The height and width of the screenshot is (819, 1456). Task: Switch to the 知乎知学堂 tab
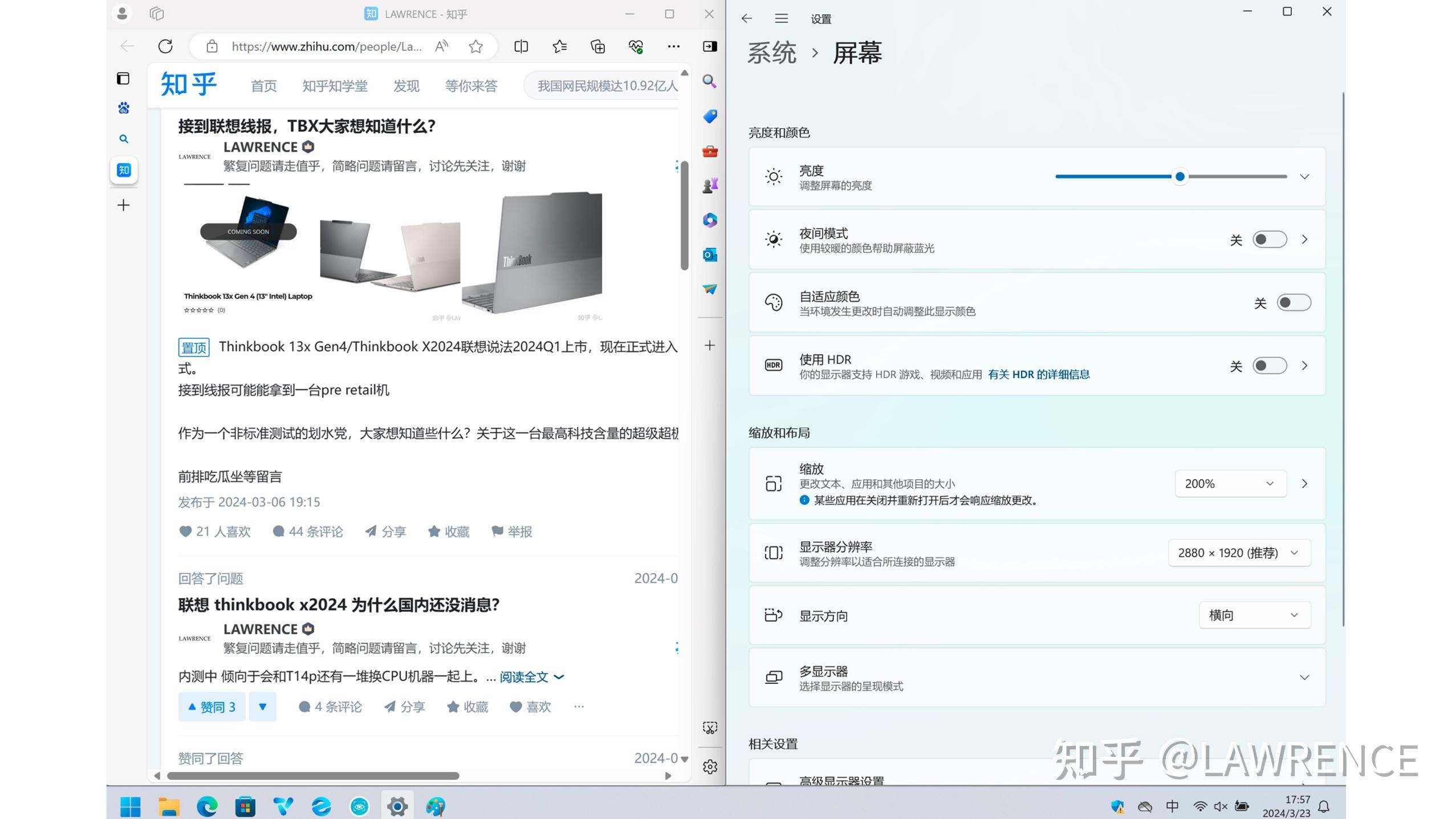pos(335,86)
